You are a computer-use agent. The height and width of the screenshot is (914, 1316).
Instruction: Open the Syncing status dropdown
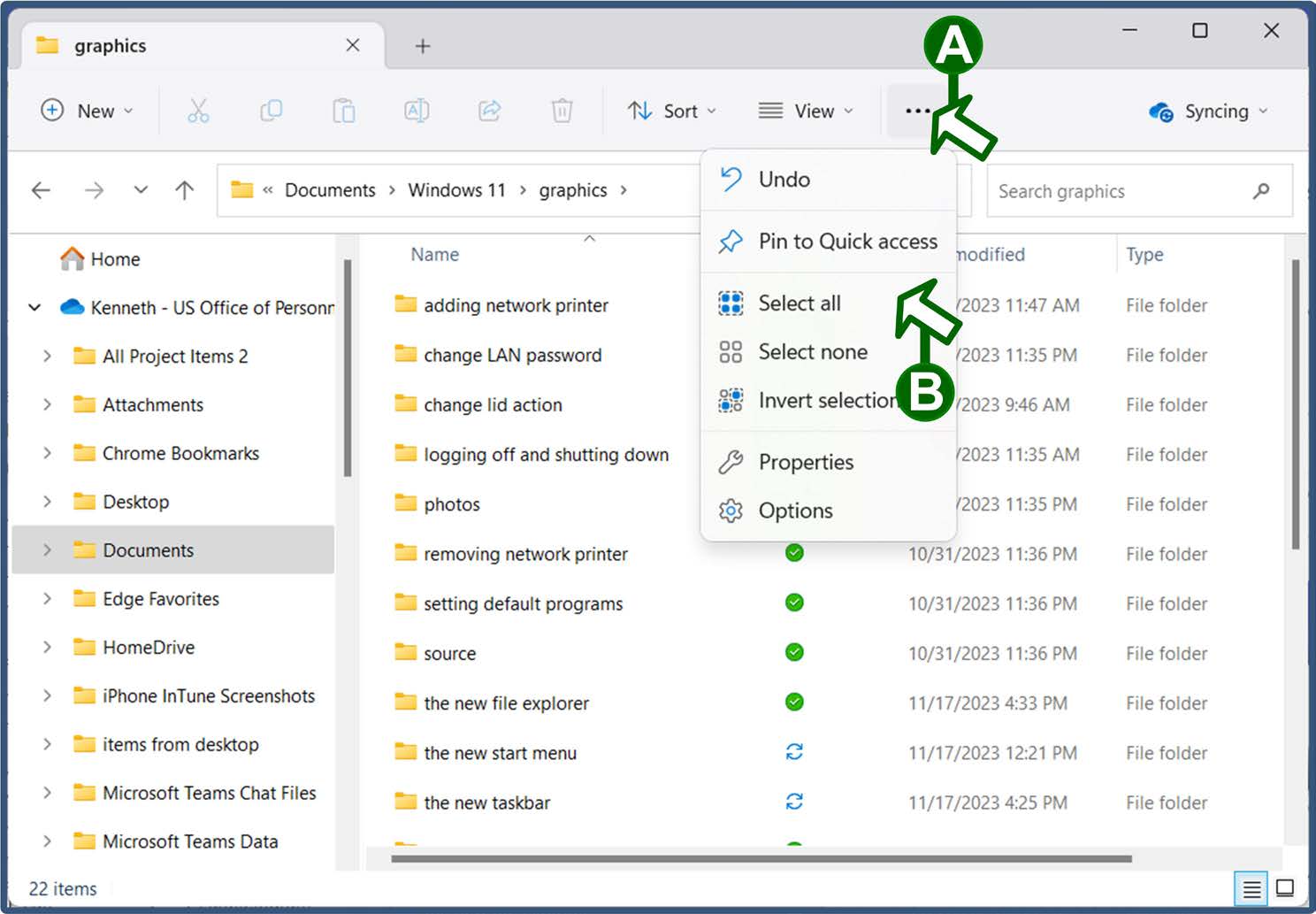[x=1208, y=111]
